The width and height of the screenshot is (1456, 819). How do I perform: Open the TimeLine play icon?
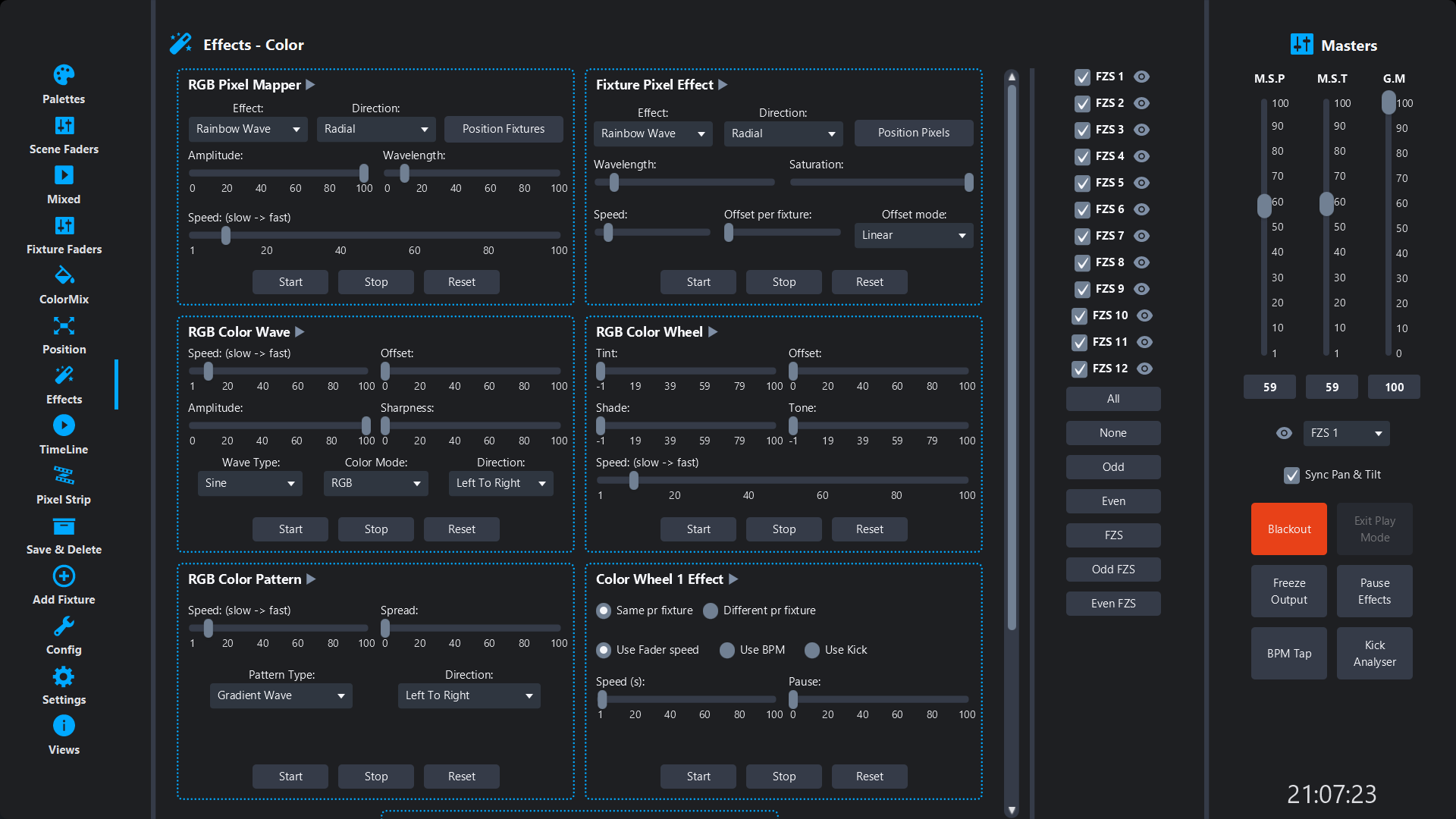pyautogui.click(x=64, y=425)
